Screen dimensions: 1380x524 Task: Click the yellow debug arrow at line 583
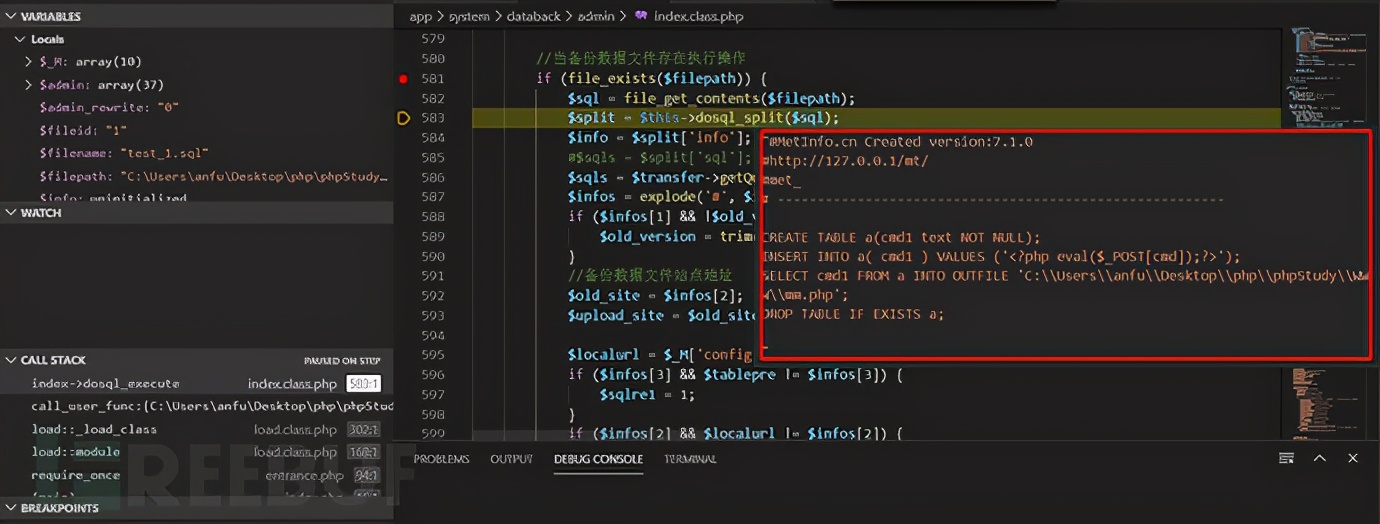click(x=403, y=118)
